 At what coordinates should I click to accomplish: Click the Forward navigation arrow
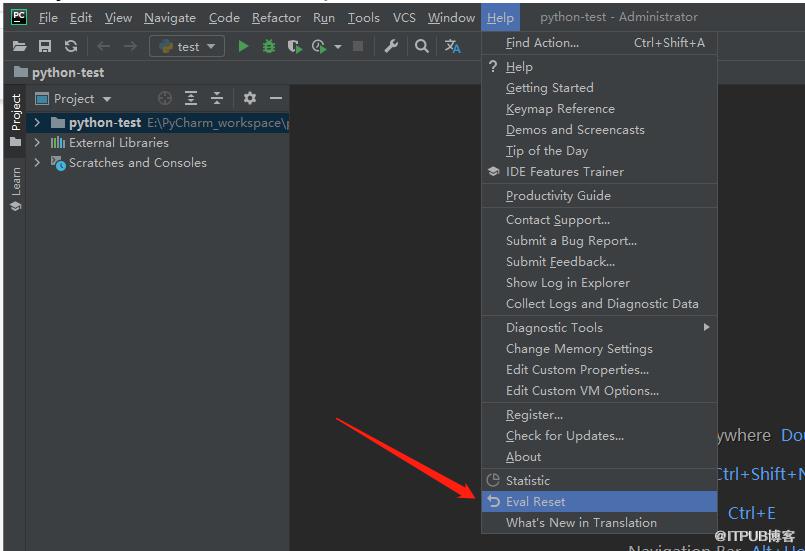tap(130, 47)
